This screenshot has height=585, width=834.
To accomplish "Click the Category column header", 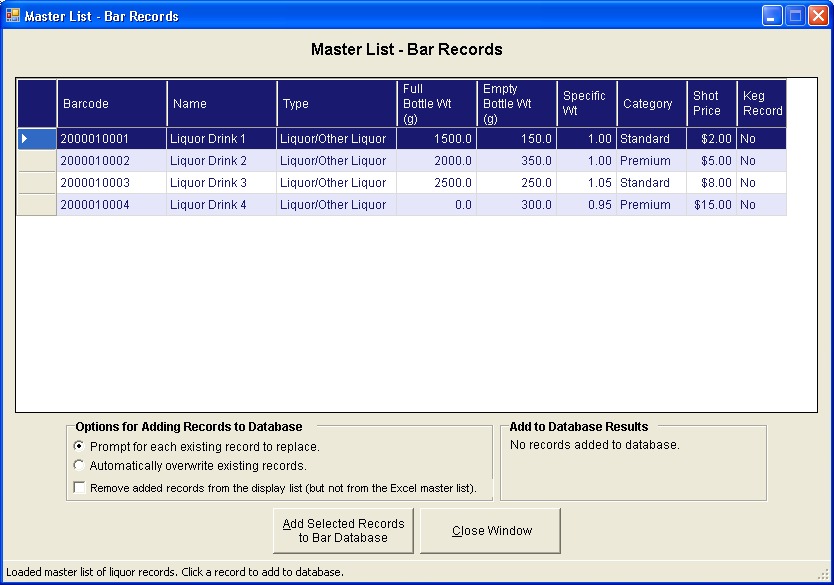I will tap(651, 104).
